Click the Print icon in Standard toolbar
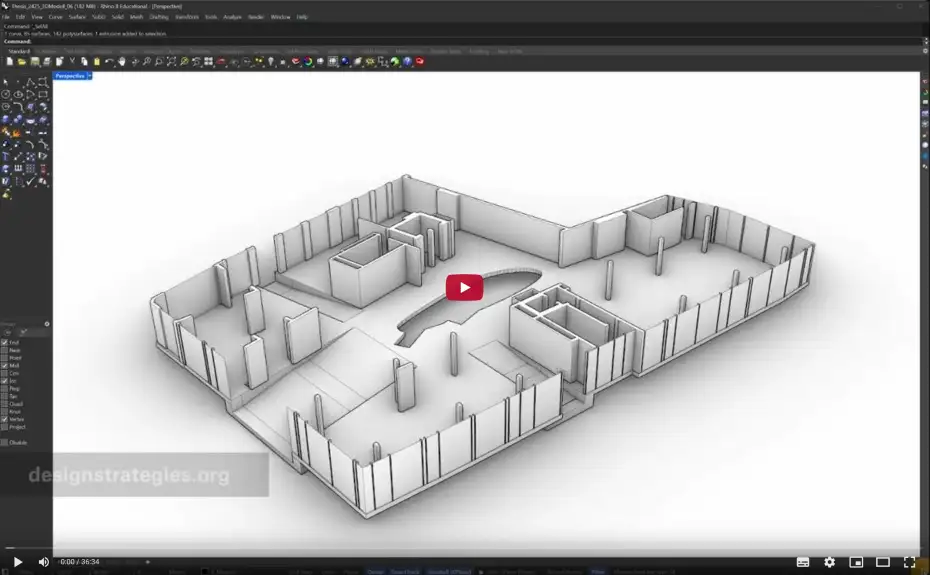The height and width of the screenshot is (575, 930). [47, 61]
